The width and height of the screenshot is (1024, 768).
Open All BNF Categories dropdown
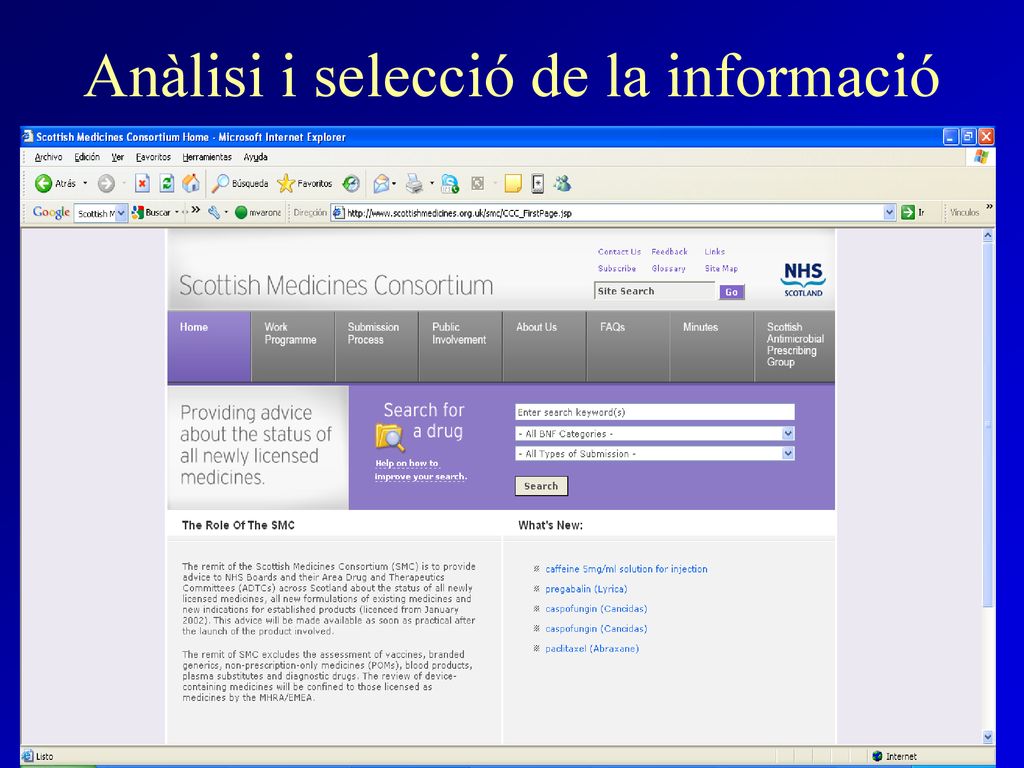click(788, 434)
